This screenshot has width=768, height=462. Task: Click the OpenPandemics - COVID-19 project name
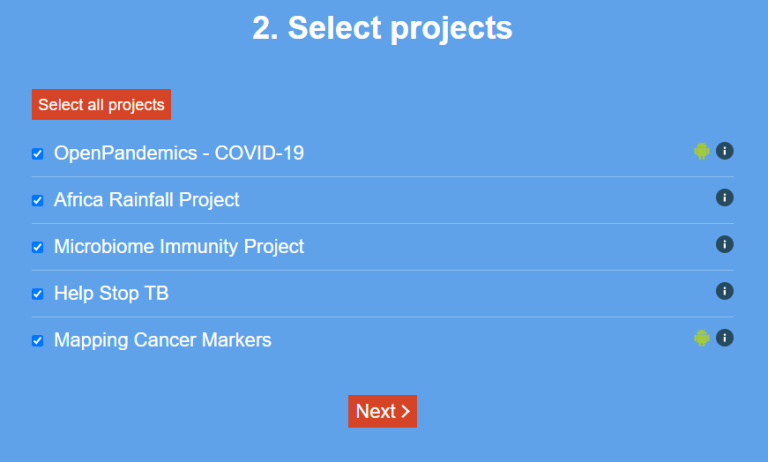pos(178,153)
